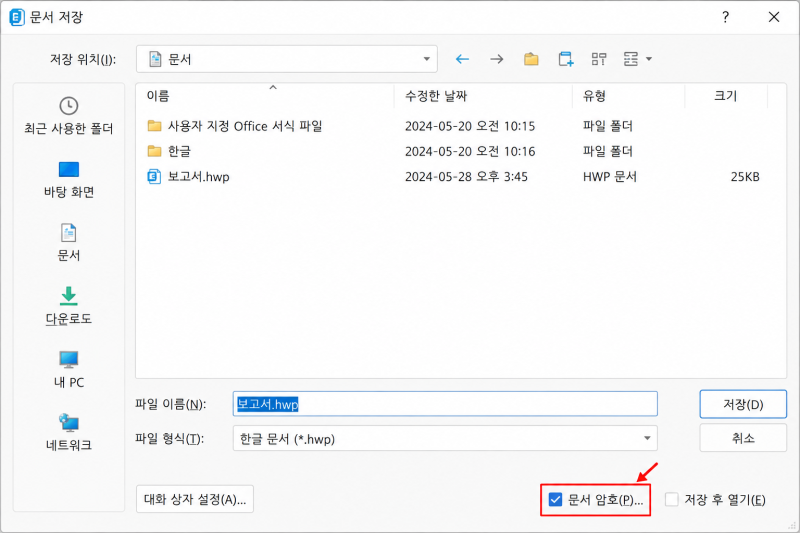Toggle the 문서 암호 checkbox

click(555, 499)
